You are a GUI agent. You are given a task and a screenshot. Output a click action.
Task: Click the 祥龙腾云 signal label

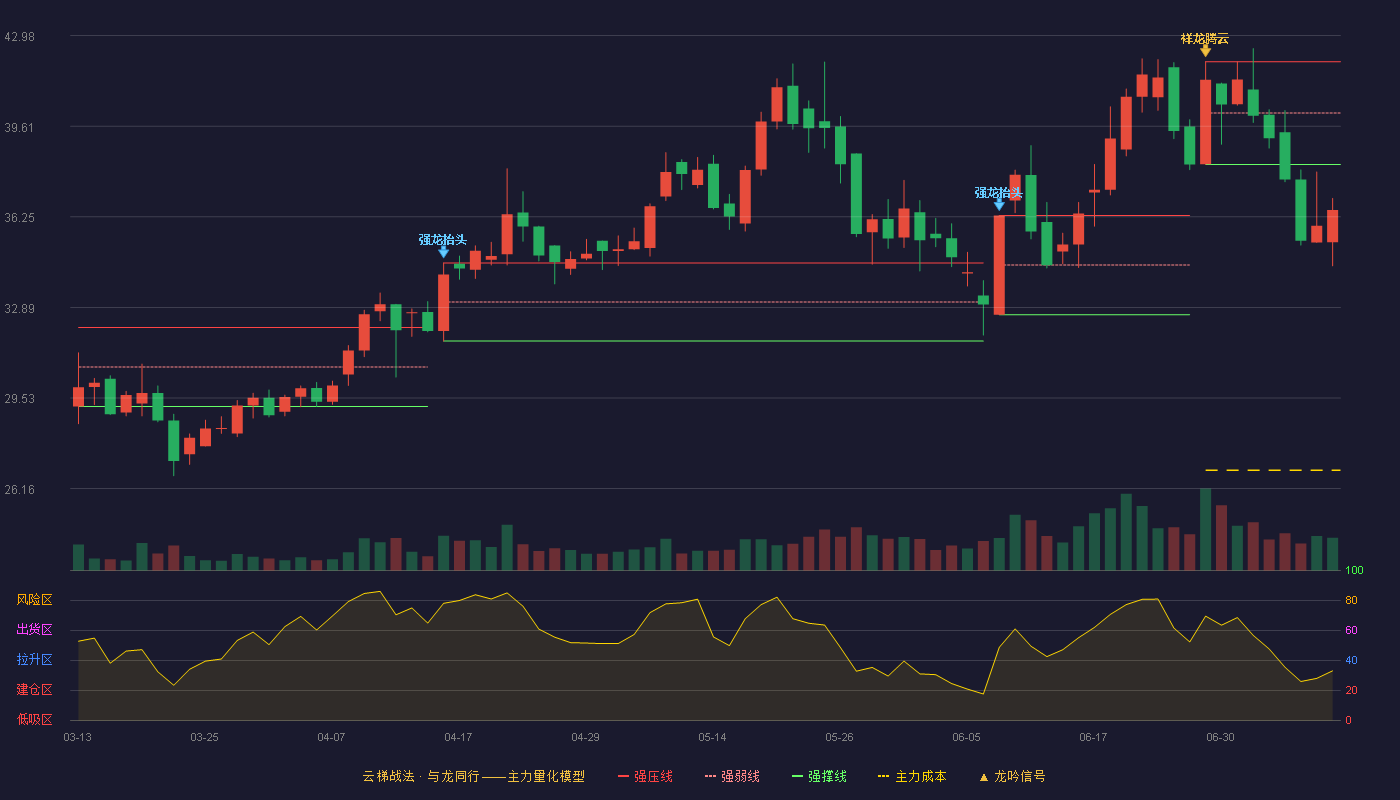1205,39
